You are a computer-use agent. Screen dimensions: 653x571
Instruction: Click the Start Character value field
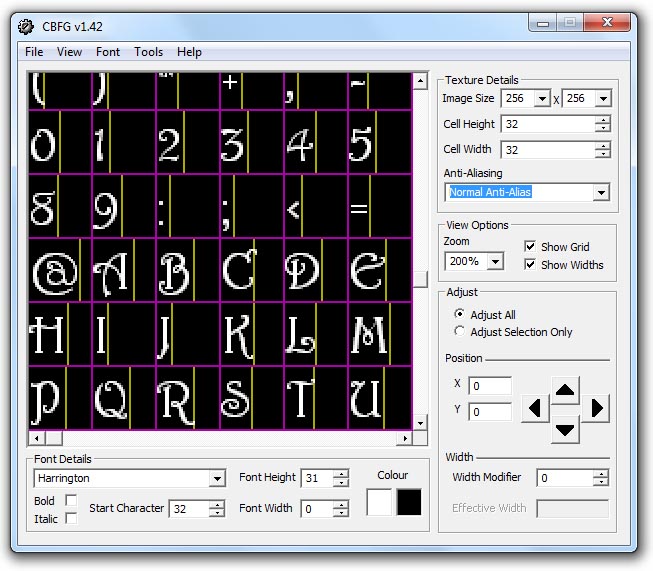[x=189, y=509]
